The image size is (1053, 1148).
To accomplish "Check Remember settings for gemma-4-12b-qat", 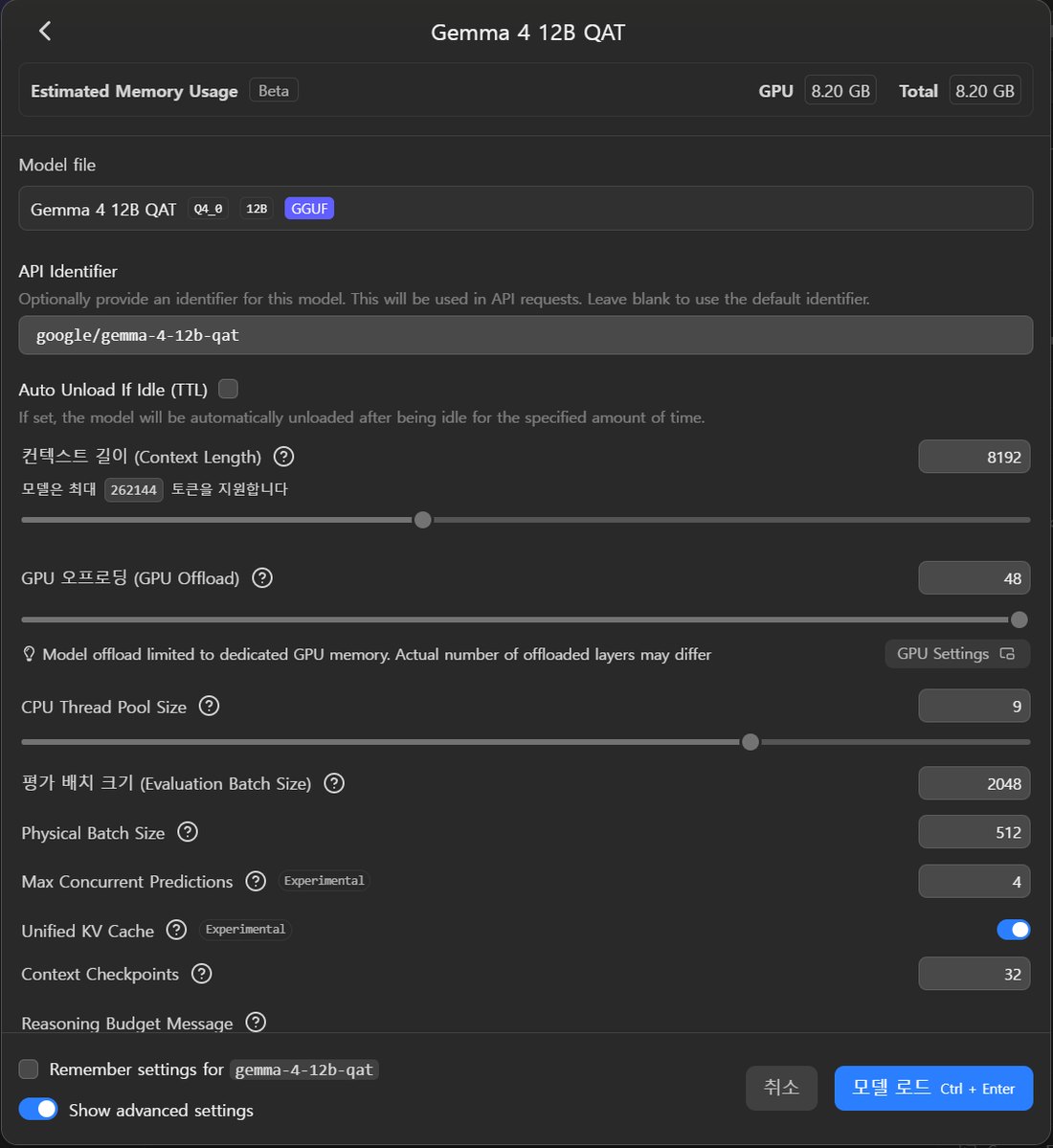I will coord(29,1069).
